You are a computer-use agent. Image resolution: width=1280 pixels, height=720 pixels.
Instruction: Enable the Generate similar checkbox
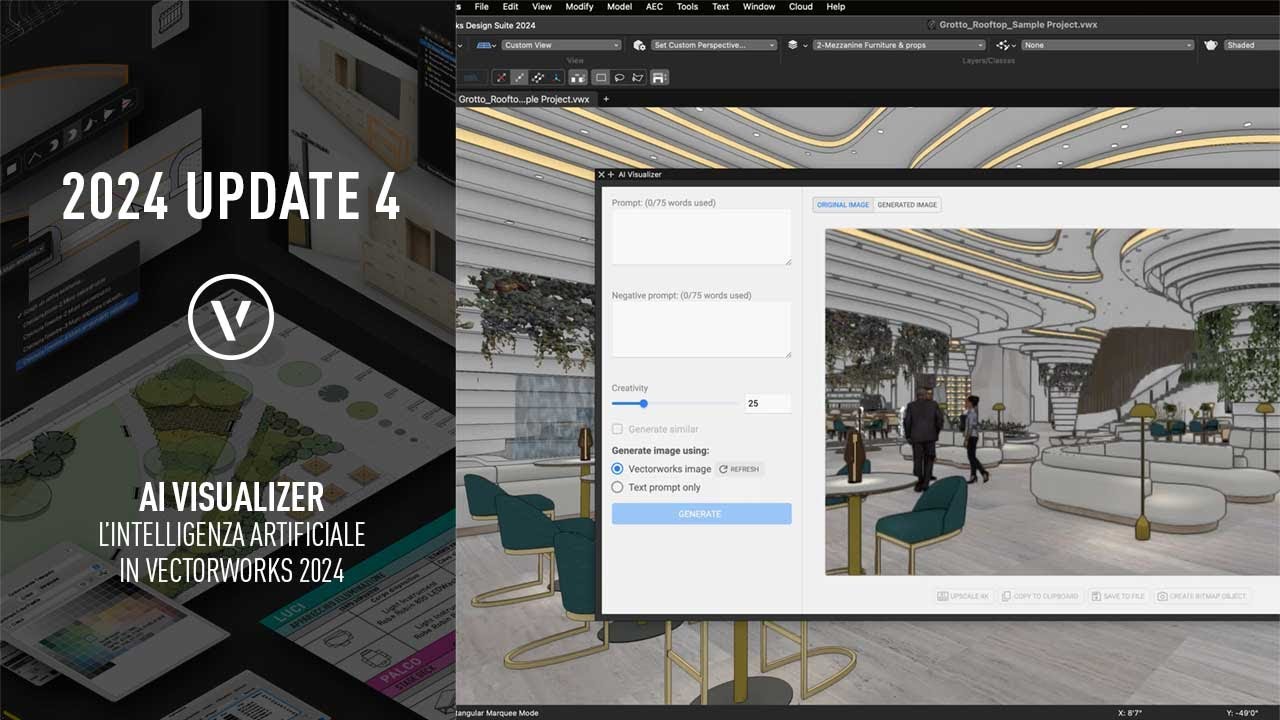(617, 429)
